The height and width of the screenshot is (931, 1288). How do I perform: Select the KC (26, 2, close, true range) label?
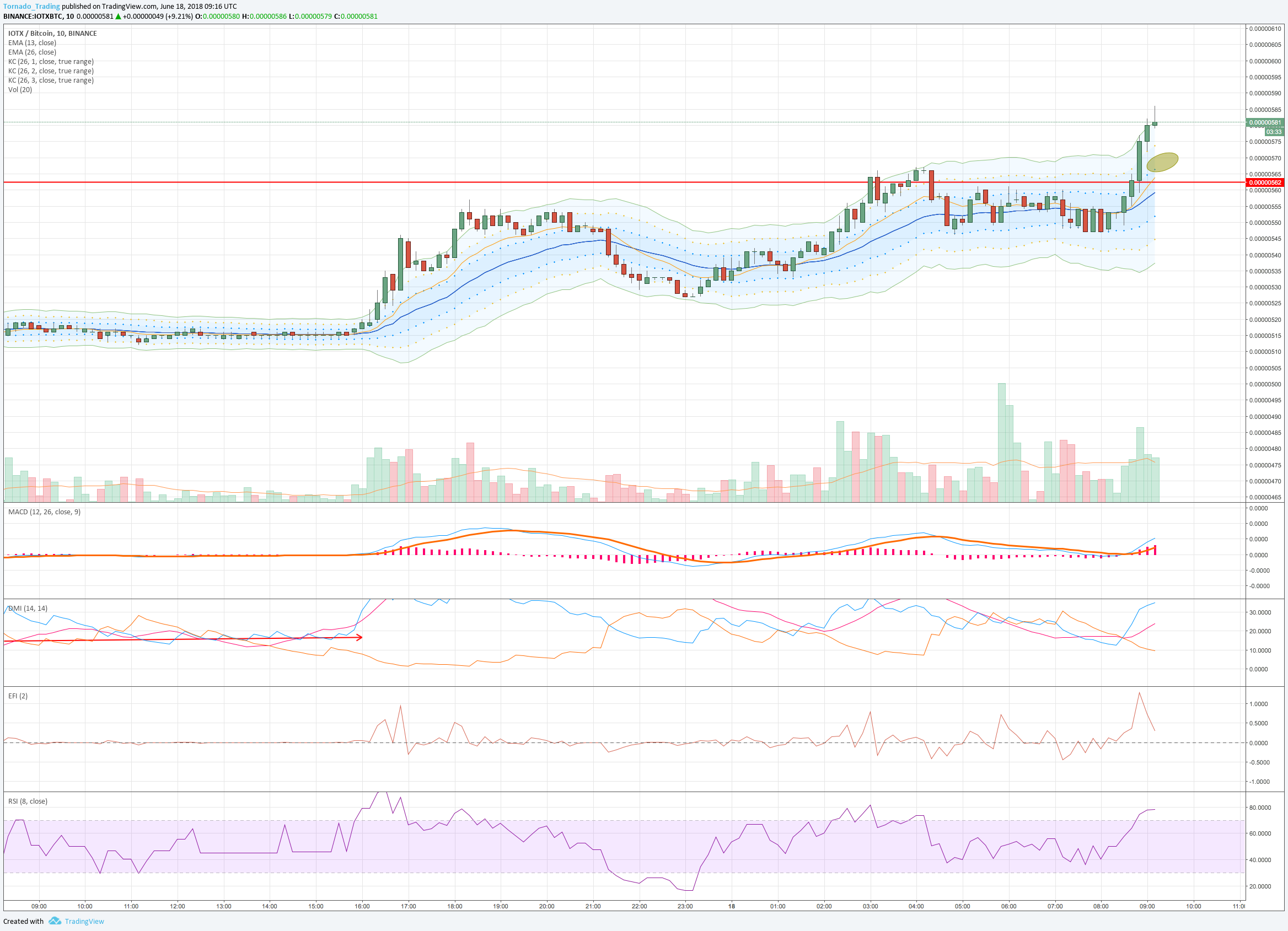tap(51, 71)
